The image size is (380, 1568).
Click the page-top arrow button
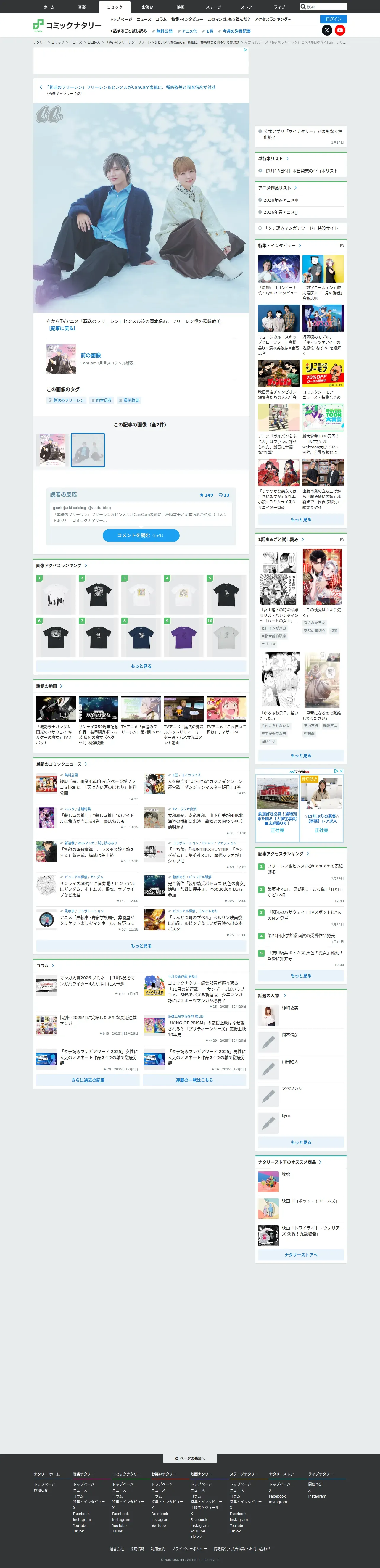pos(190,1458)
